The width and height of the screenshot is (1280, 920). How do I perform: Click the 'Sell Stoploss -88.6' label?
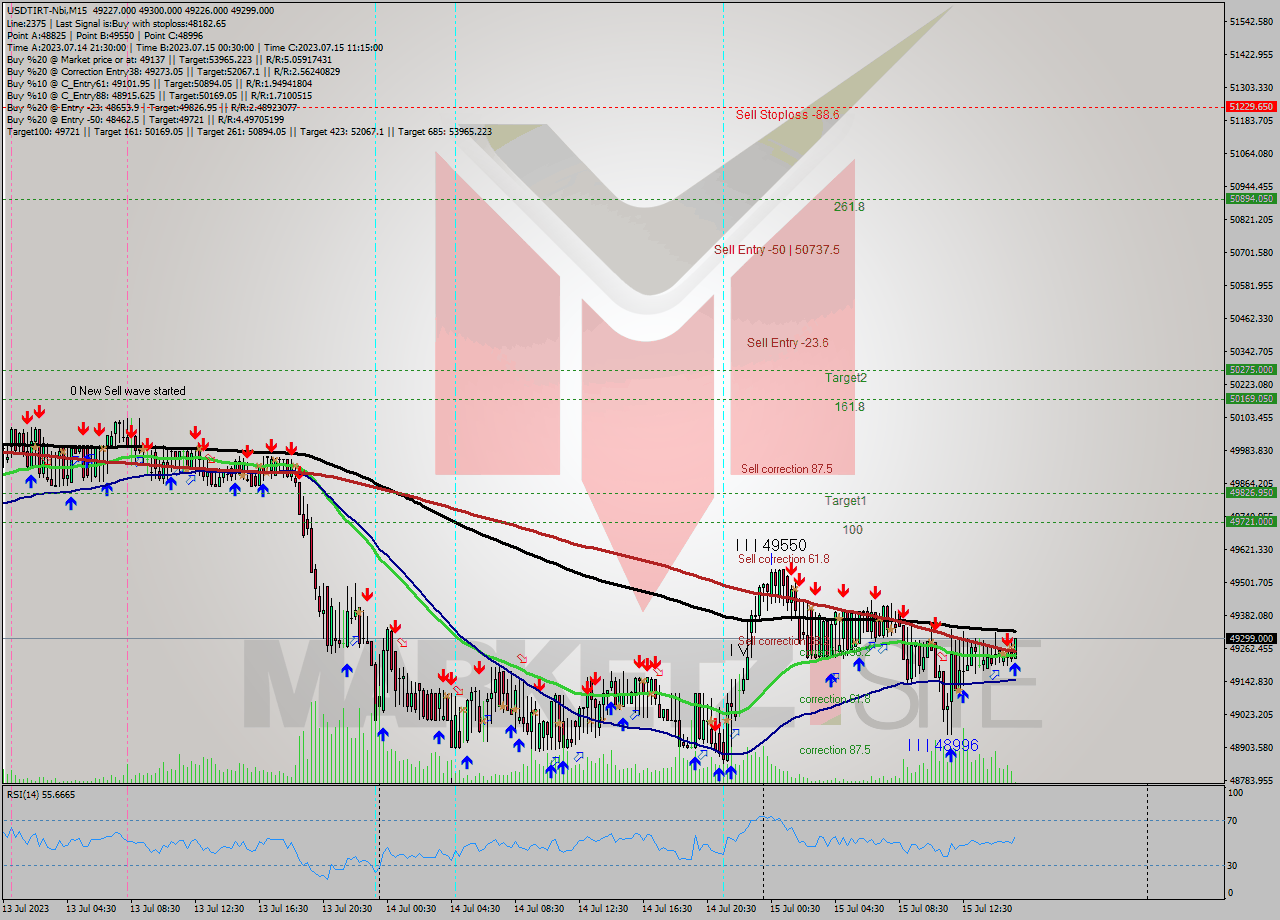(x=787, y=115)
